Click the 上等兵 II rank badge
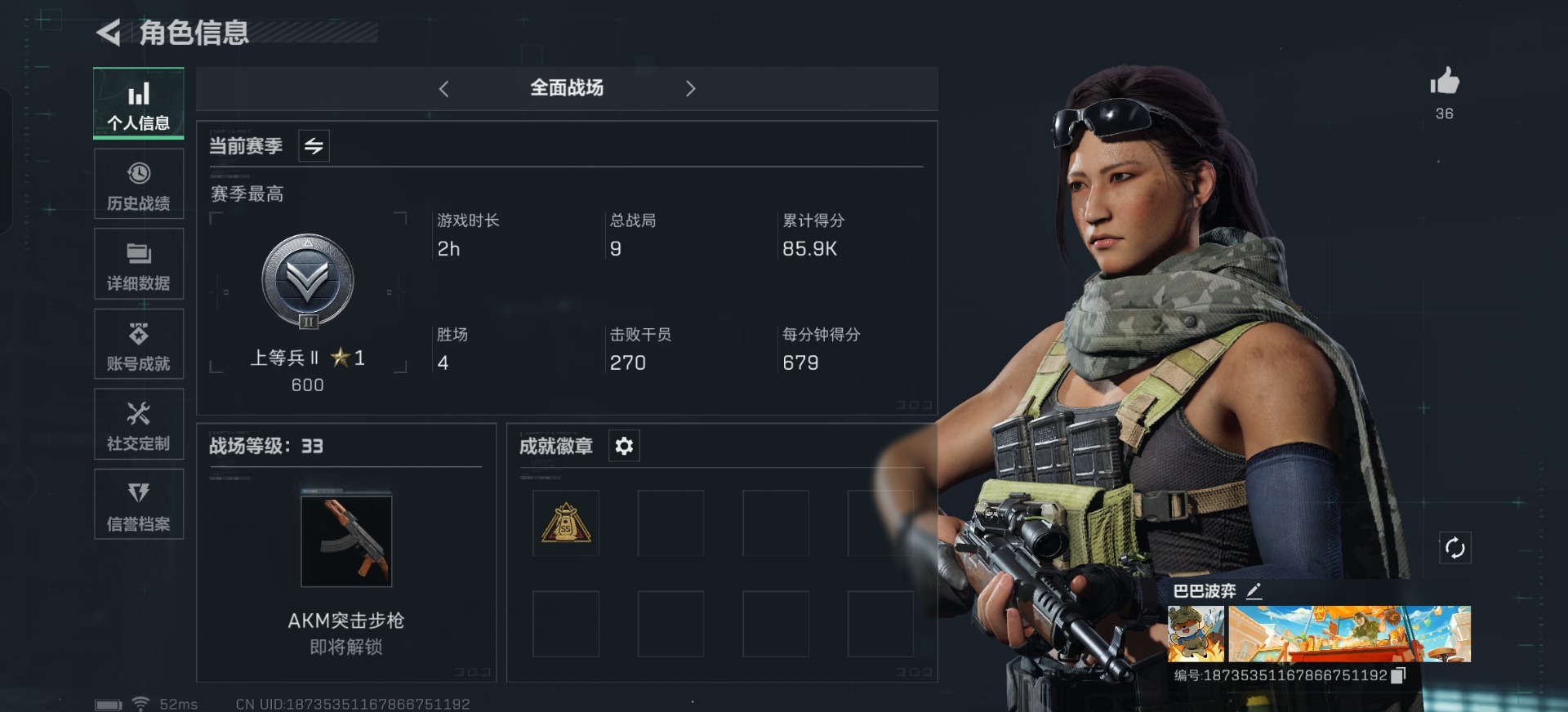 [x=308, y=282]
